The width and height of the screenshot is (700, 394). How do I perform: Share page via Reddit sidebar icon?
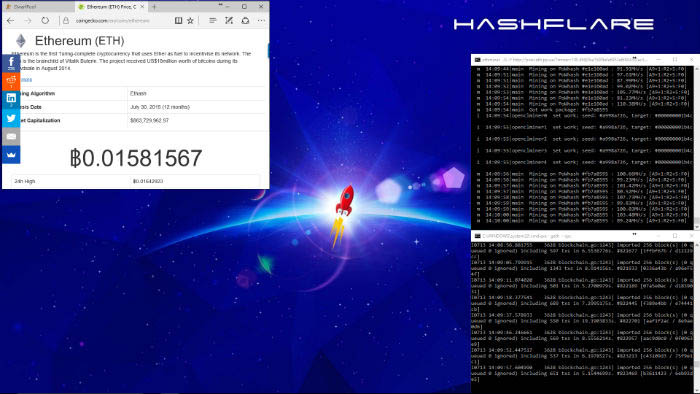[x=11, y=81]
